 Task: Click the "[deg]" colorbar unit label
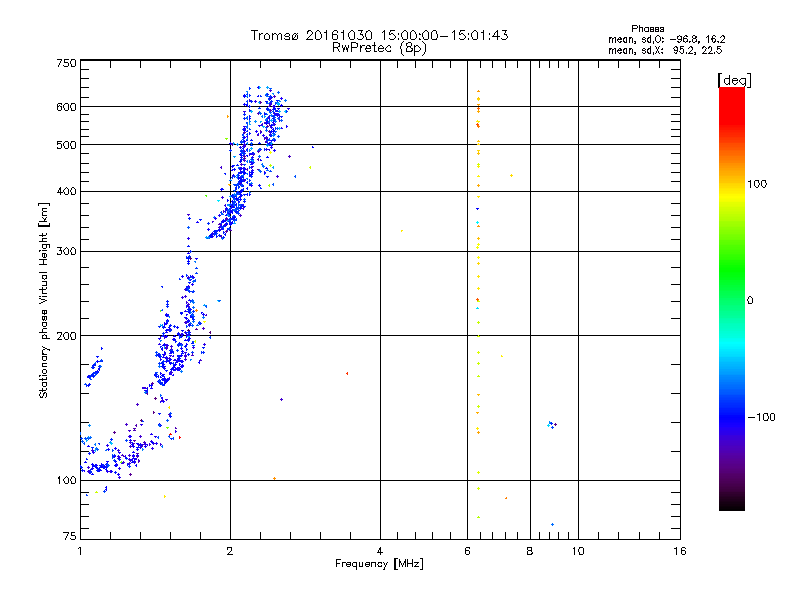(x=734, y=80)
